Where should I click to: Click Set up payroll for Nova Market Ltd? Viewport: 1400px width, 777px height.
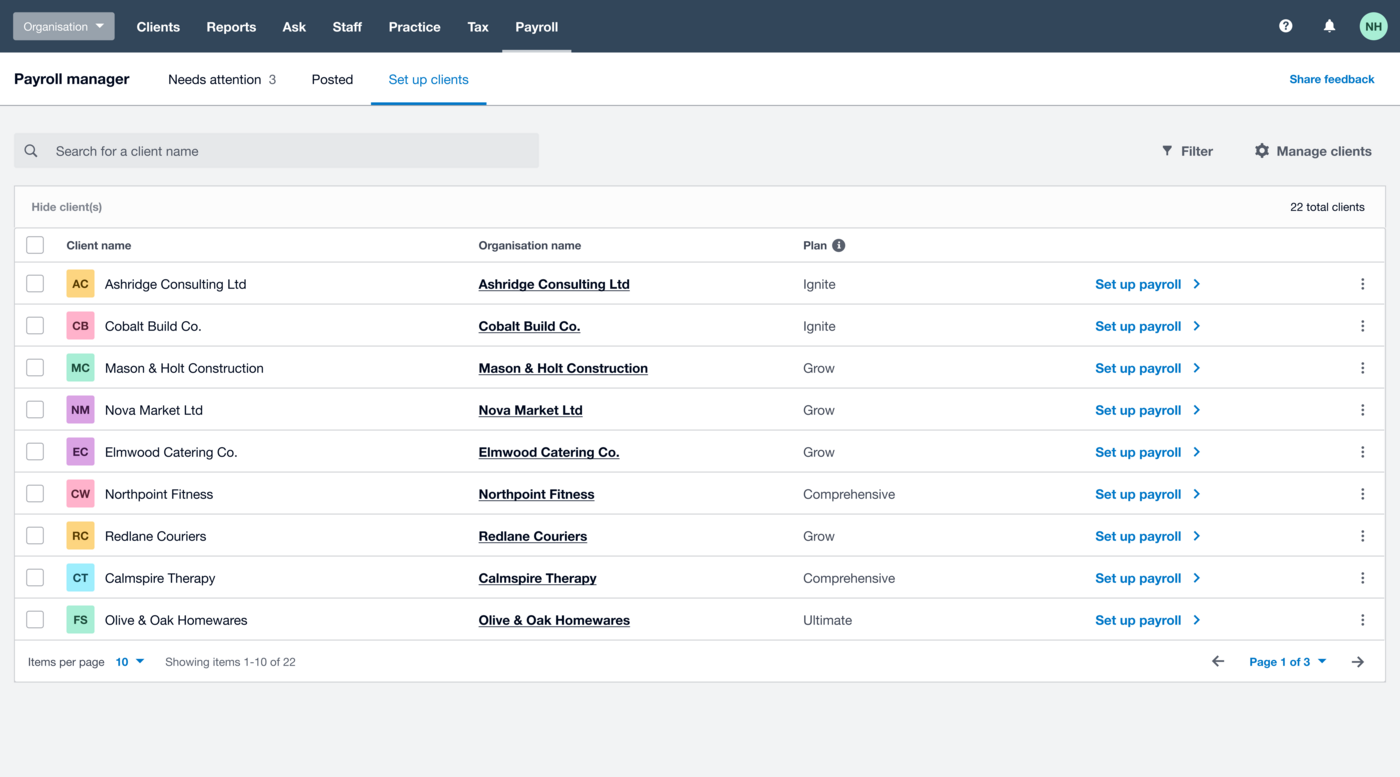click(1147, 410)
